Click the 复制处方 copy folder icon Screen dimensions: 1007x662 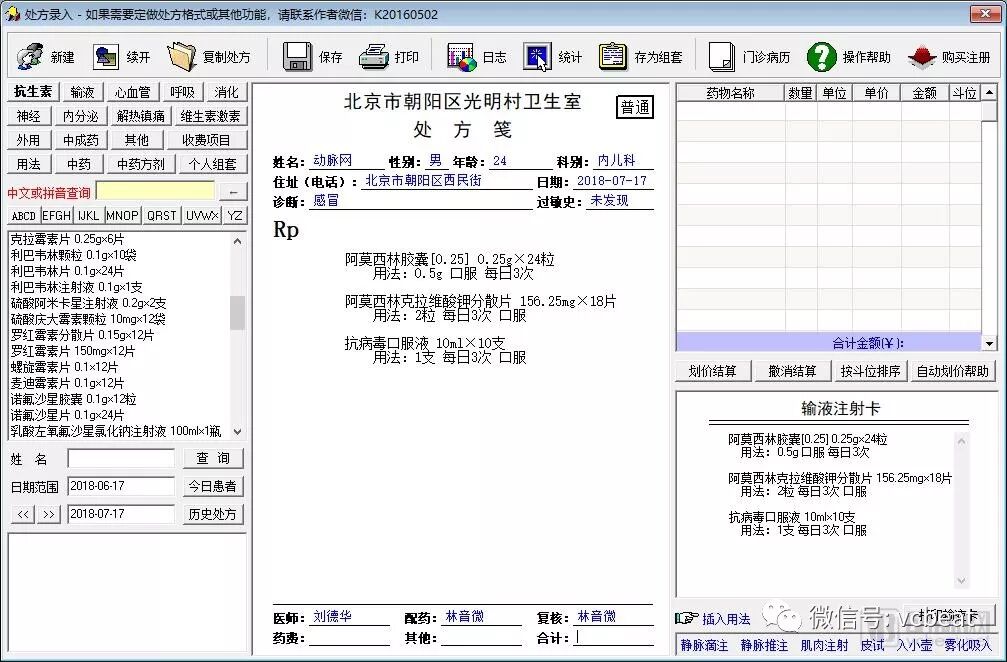click(182, 57)
